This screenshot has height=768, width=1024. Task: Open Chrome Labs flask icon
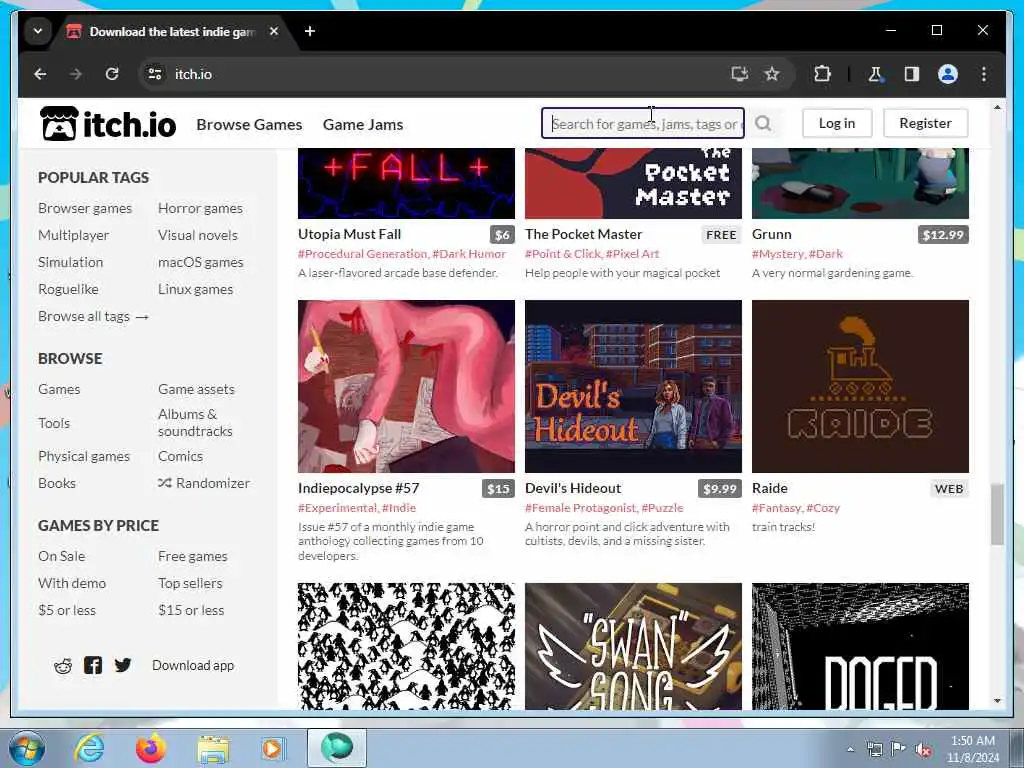(x=875, y=74)
